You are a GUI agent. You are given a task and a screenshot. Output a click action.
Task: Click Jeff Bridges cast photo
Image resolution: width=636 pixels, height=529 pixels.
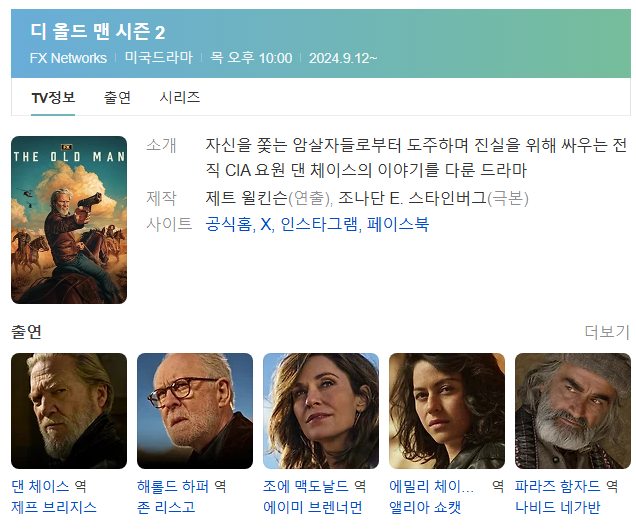(69, 411)
